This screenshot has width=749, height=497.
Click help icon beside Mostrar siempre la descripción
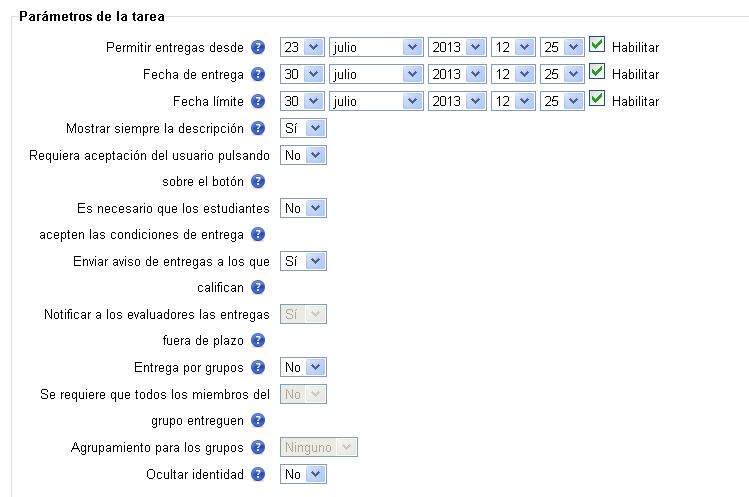(258, 128)
